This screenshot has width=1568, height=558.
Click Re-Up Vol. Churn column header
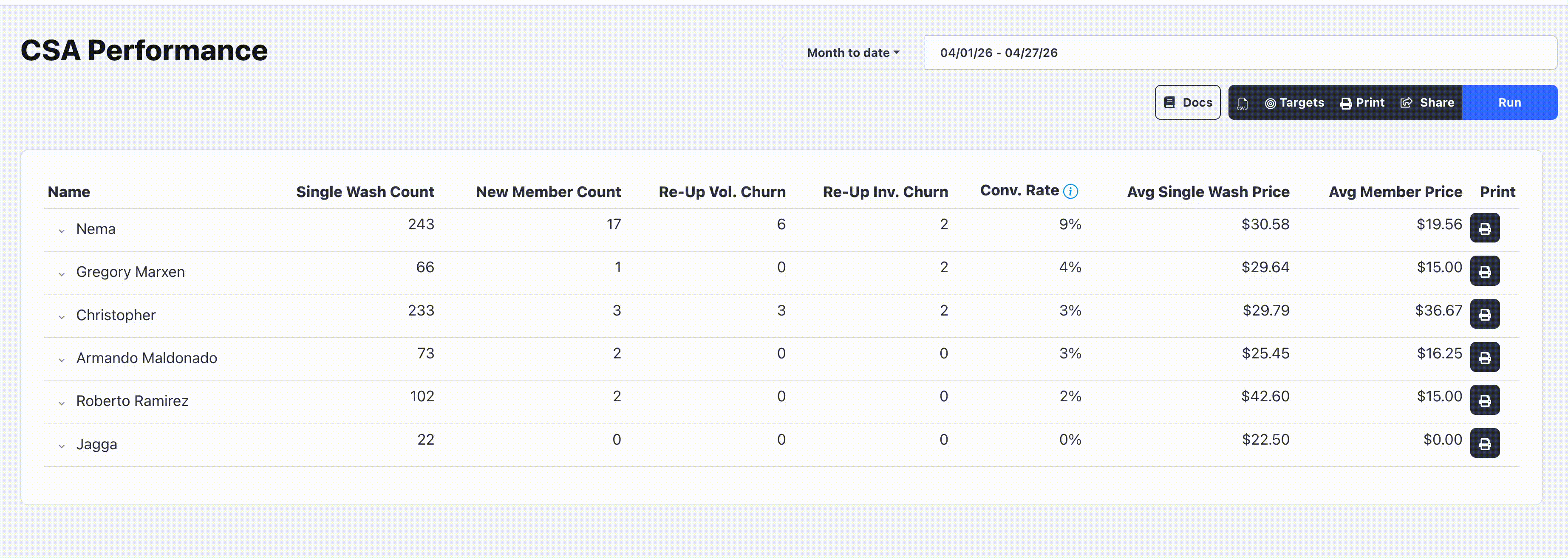pyautogui.click(x=722, y=192)
